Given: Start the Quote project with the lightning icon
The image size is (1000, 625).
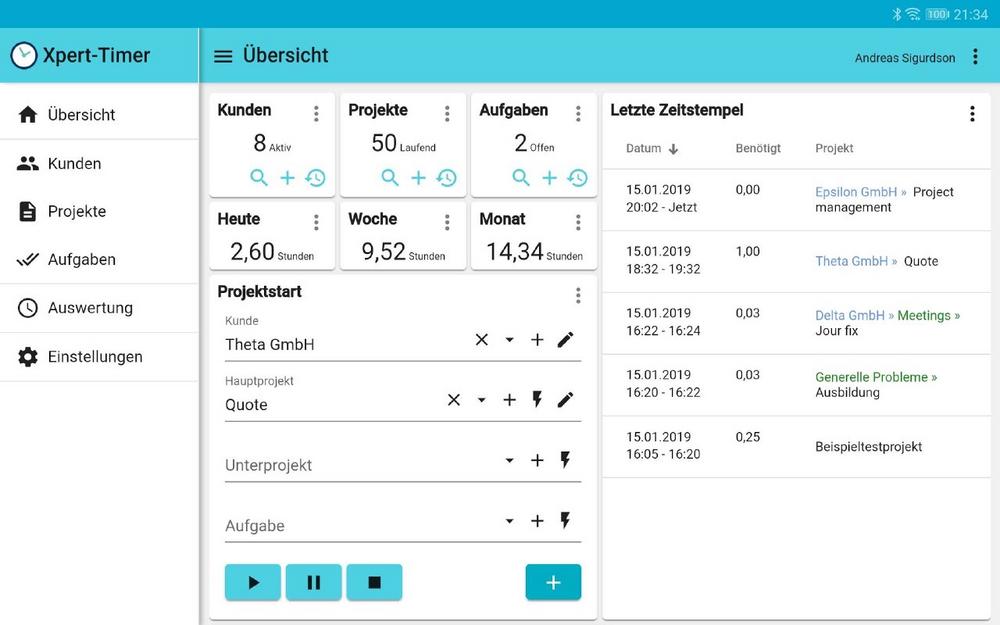Looking at the screenshot, I should coord(537,399).
